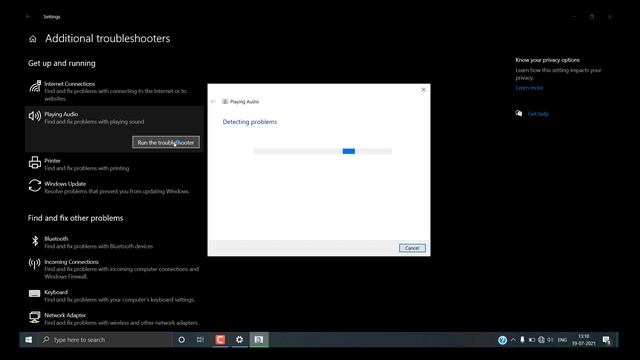This screenshot has width=640, height=360.
Task: Click the Settings gear icon on taskbar
Action: 240,340
